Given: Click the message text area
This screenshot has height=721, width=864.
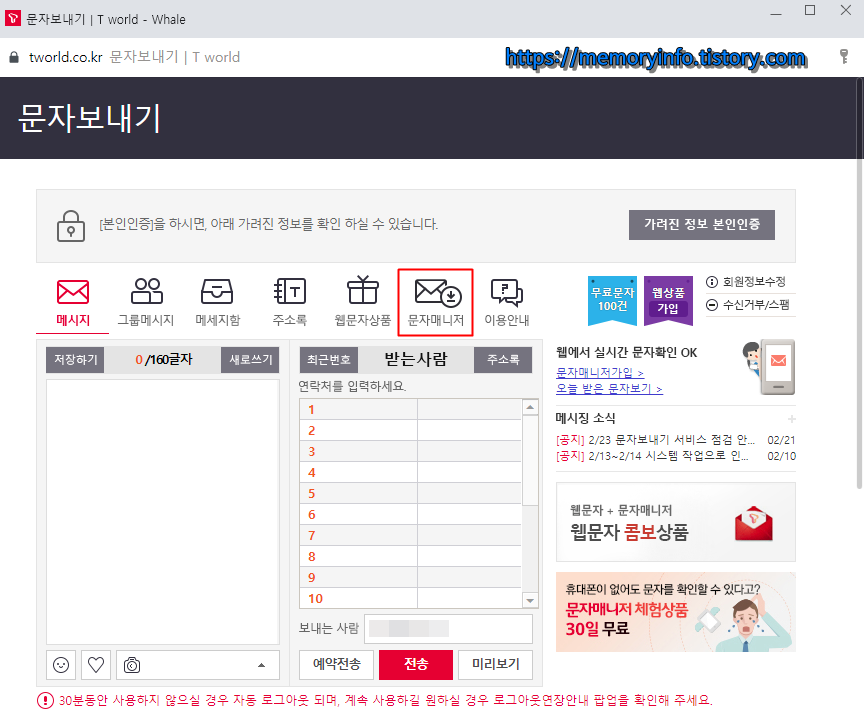Looking at the screenshot, I should click(x=163, y=512).
